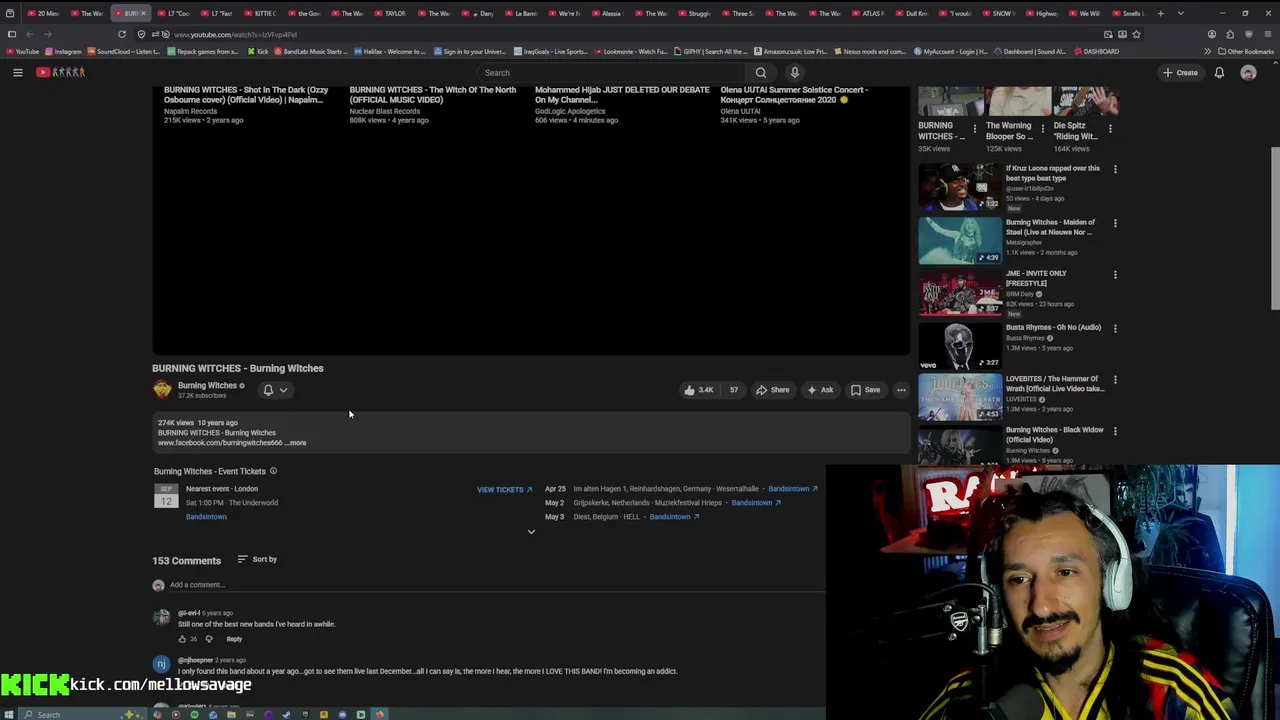The image size is (1280, 720).
Task: Open Bandsintown link for Apr 25 event
Action: [x=793, y=489]
